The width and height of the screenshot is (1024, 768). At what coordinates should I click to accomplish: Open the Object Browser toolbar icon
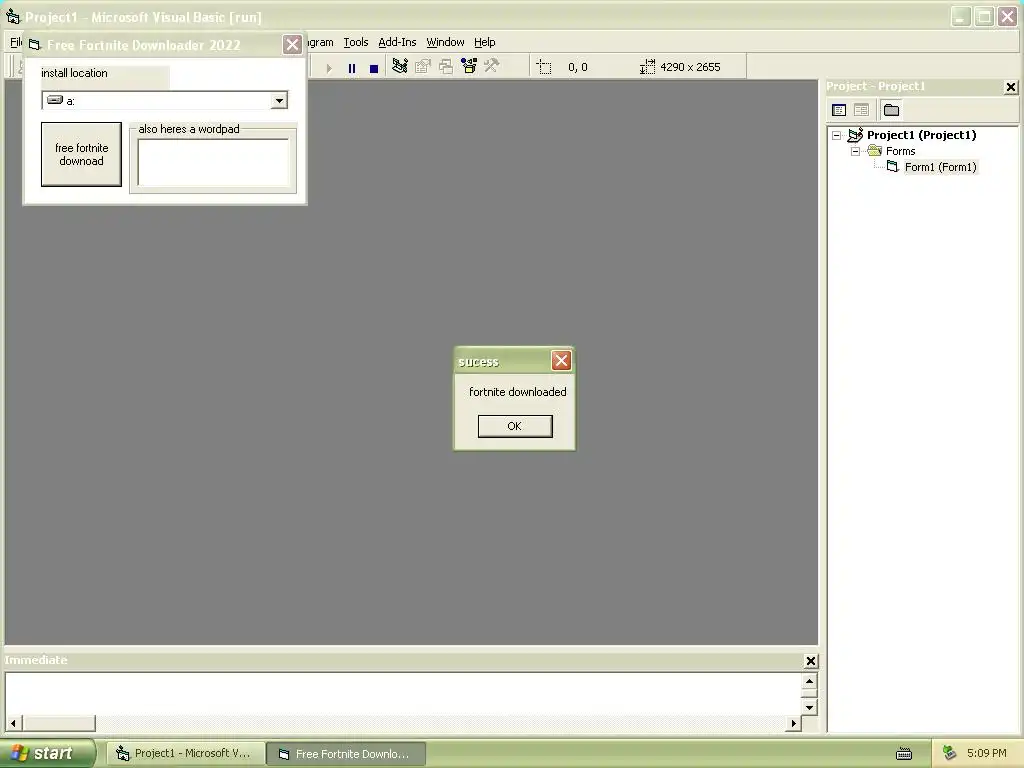[x=469, y=66]
